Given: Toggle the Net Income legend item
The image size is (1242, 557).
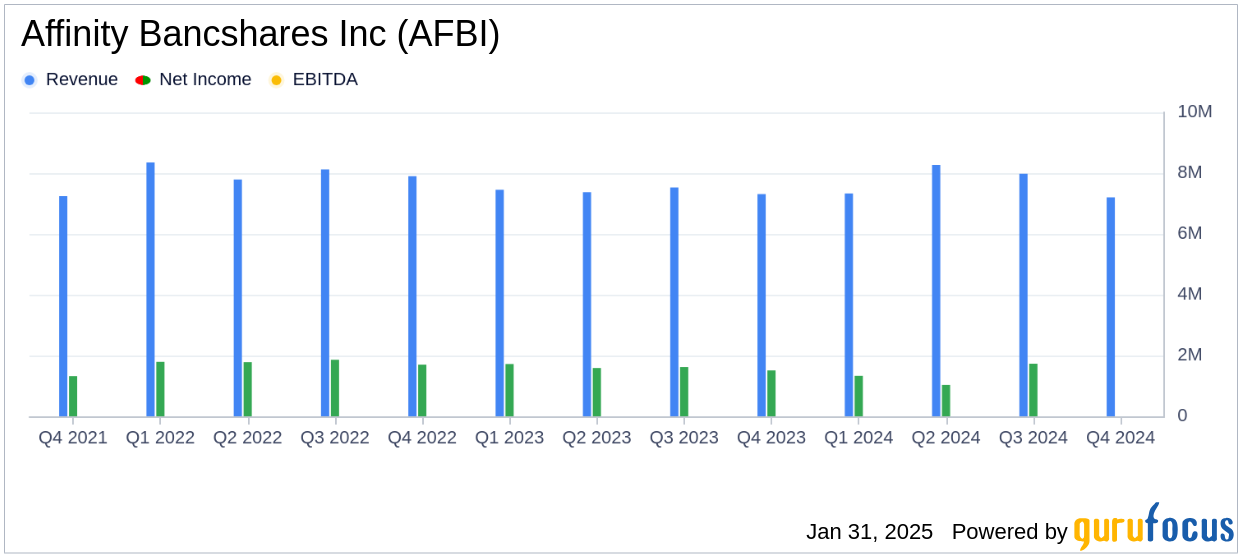Looking at the screenshot, I should coord(193,80).
